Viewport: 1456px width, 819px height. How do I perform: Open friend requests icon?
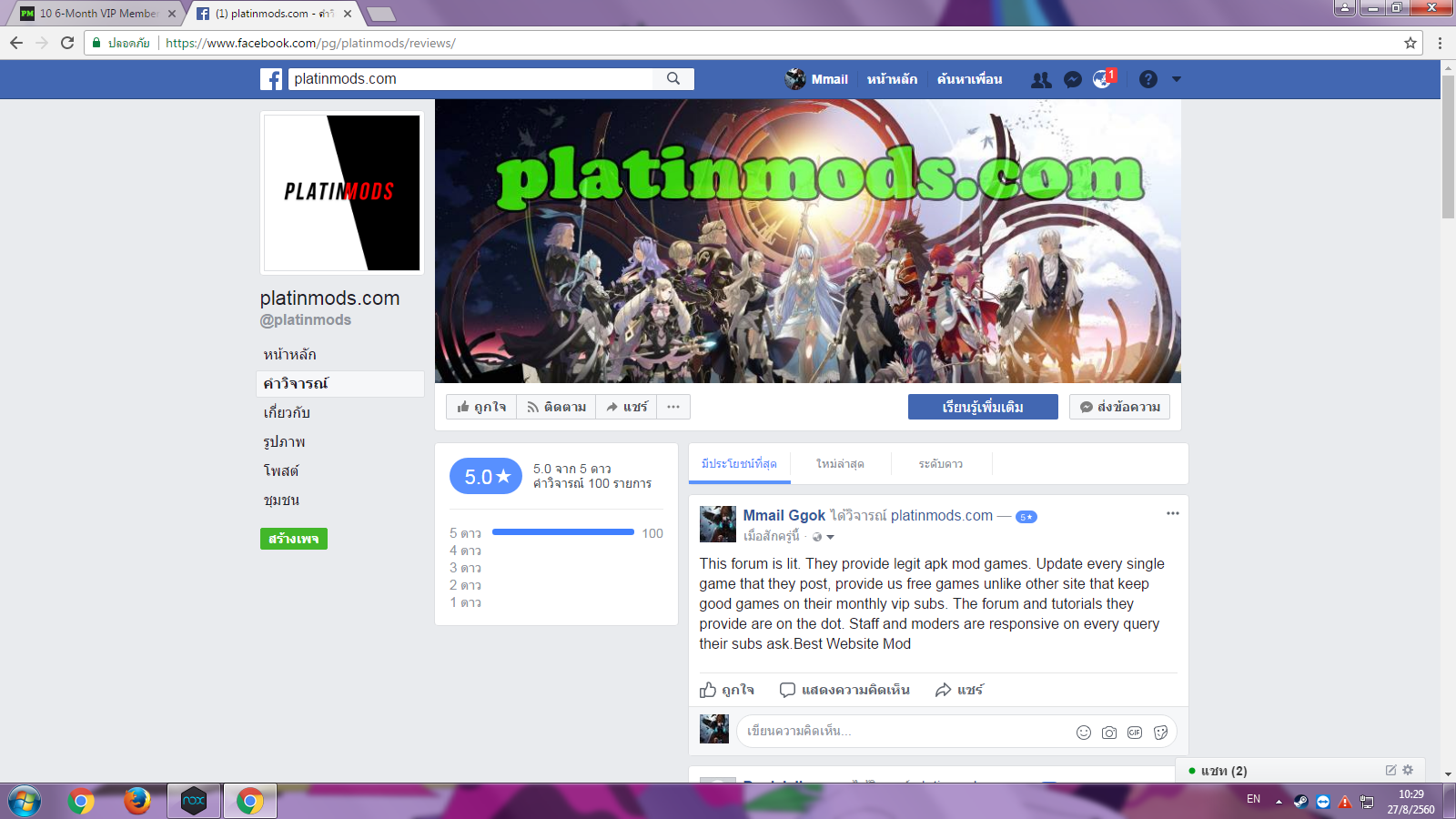point(1041,80)
